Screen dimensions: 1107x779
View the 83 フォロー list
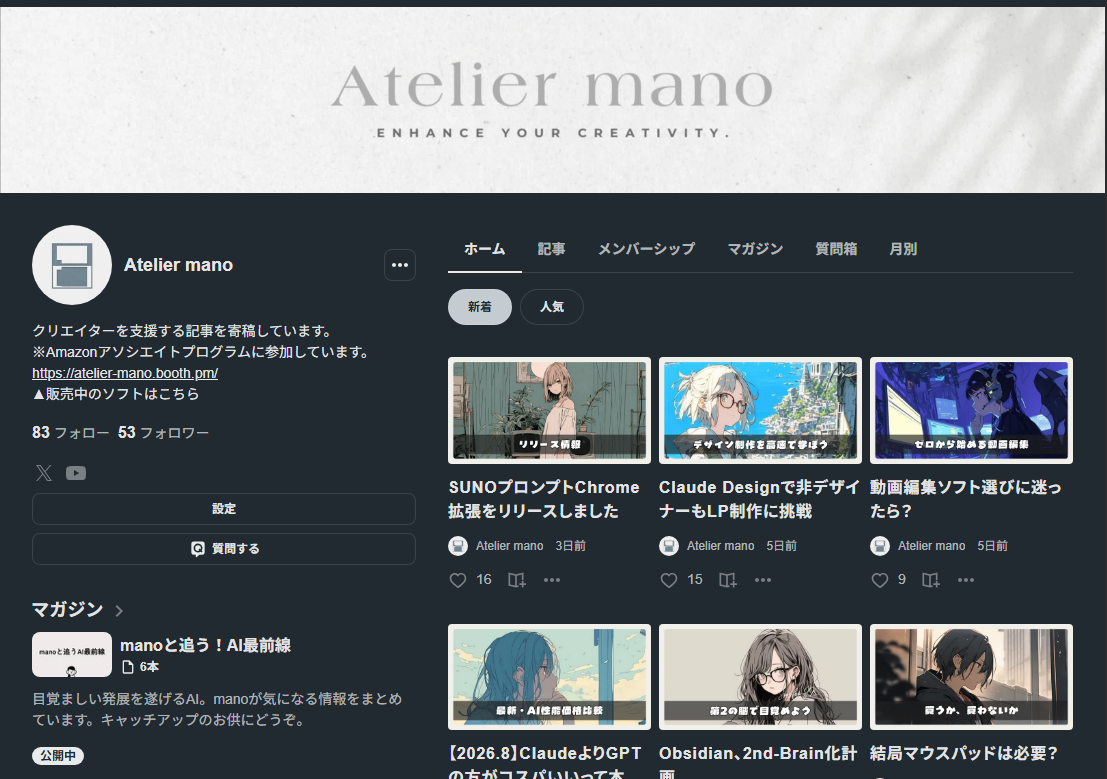[71, 432]
